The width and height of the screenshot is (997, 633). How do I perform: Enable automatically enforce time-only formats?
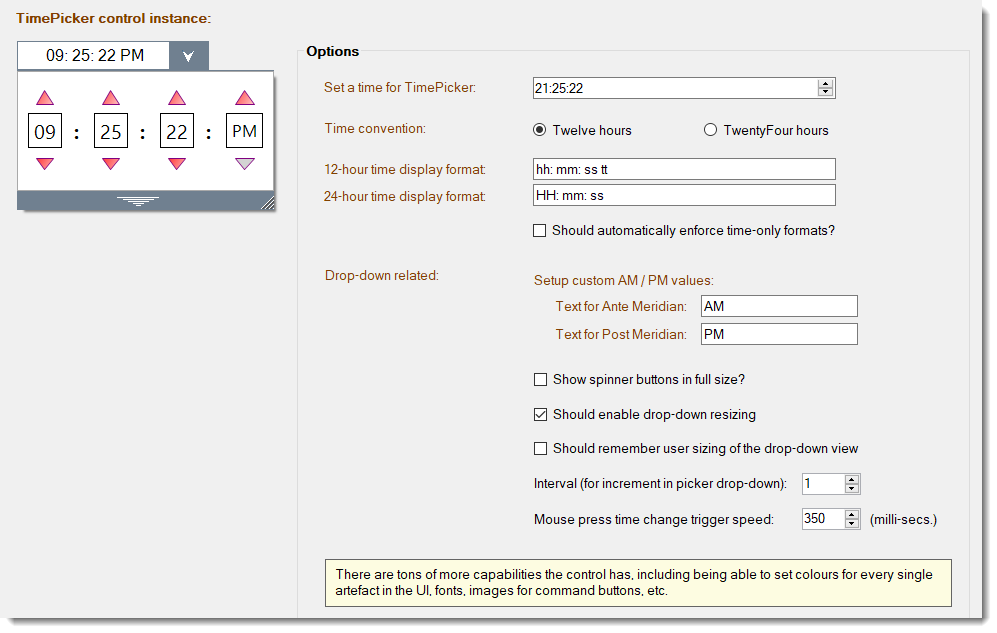point(539,231)
